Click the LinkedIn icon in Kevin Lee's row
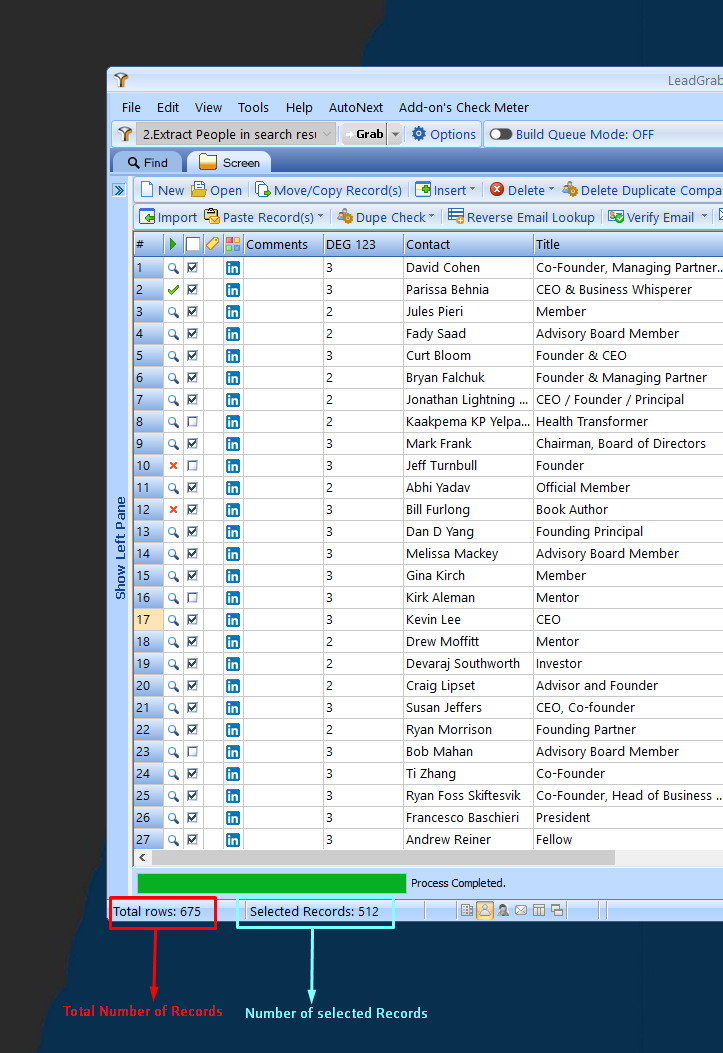The width and height of the screenshot is (723, 1053). click(x=233, y=620)
